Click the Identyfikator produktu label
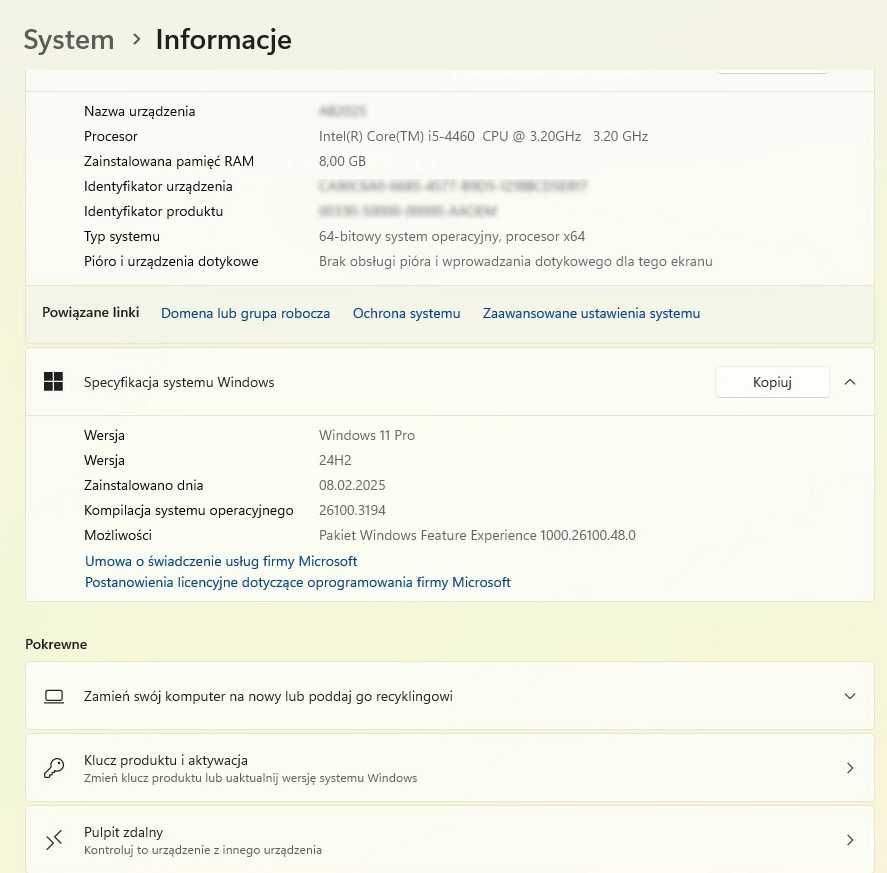887x873 pixels. click(x=153, y=211)
